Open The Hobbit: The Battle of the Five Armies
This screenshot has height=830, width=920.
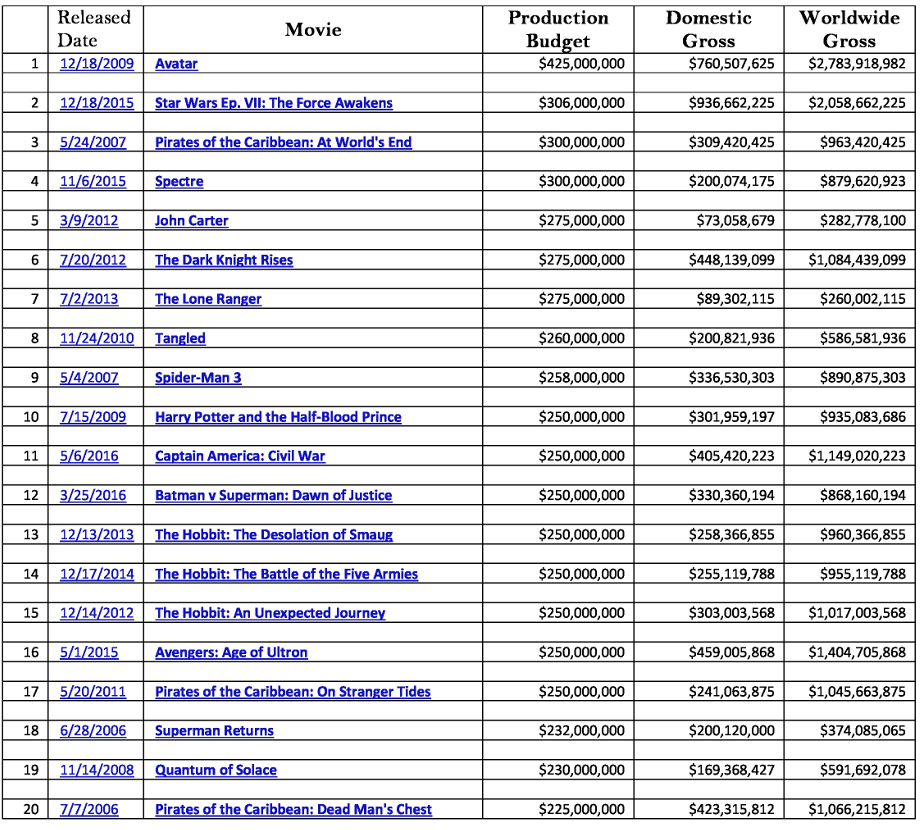pos(286,574)
